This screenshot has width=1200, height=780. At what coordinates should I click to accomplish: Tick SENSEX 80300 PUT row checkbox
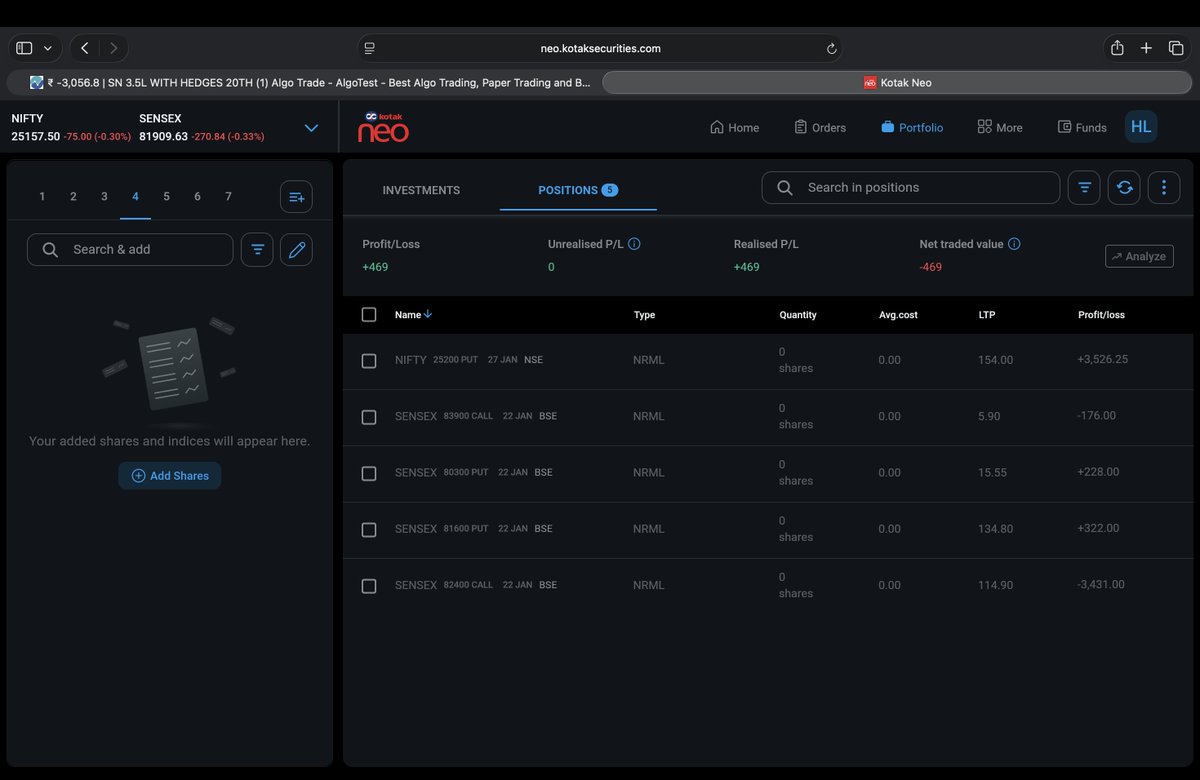(369, 473)
